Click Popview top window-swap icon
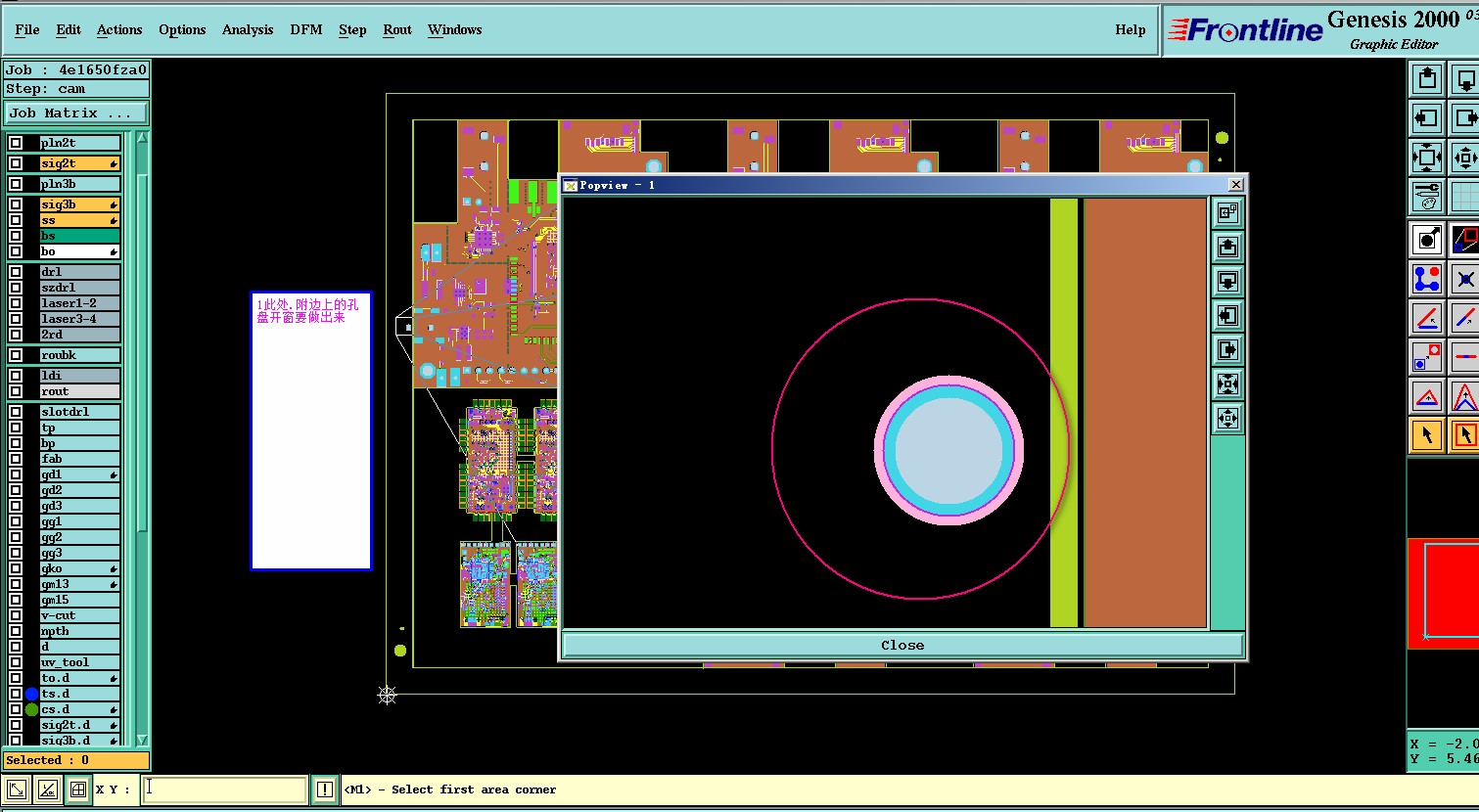This screenshot has width=1479, height=812. pyautogui.click(x=1227, y=212)
